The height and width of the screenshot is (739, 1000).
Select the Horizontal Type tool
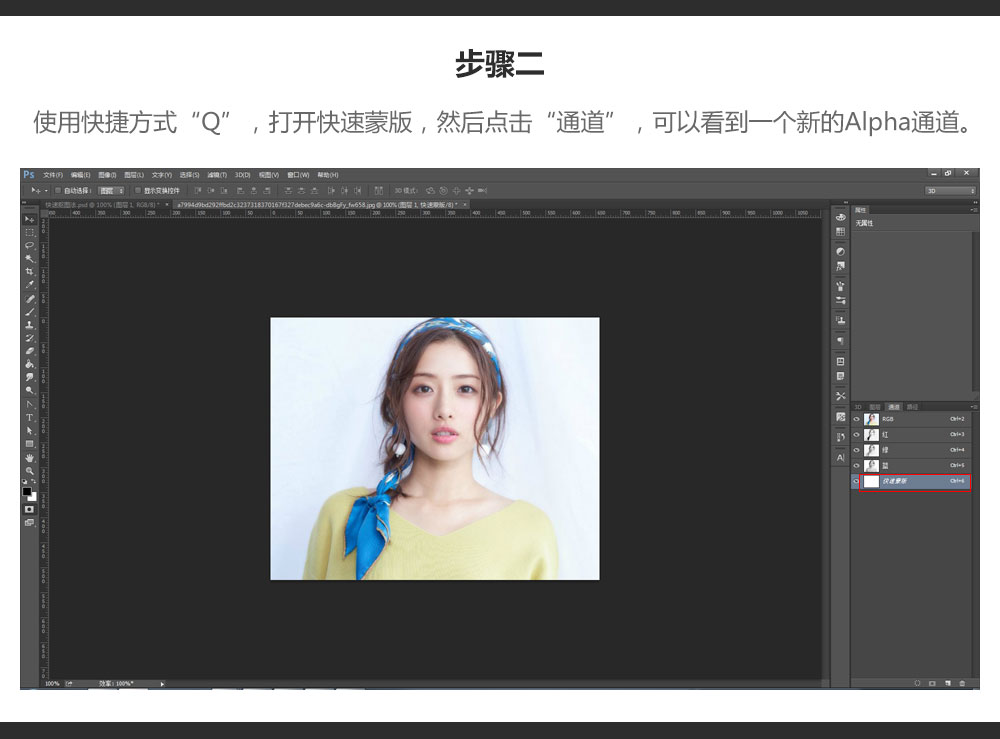pyautogui.click(x=30, y=417)
